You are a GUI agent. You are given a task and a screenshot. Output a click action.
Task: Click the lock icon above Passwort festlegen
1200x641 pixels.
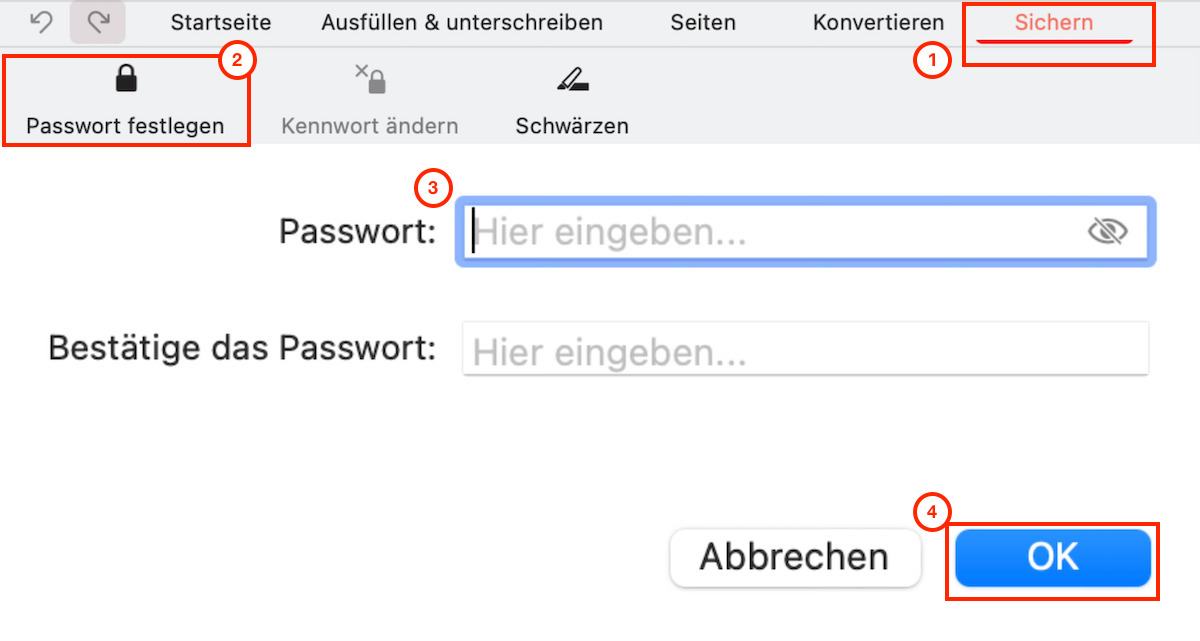(126, 77)
